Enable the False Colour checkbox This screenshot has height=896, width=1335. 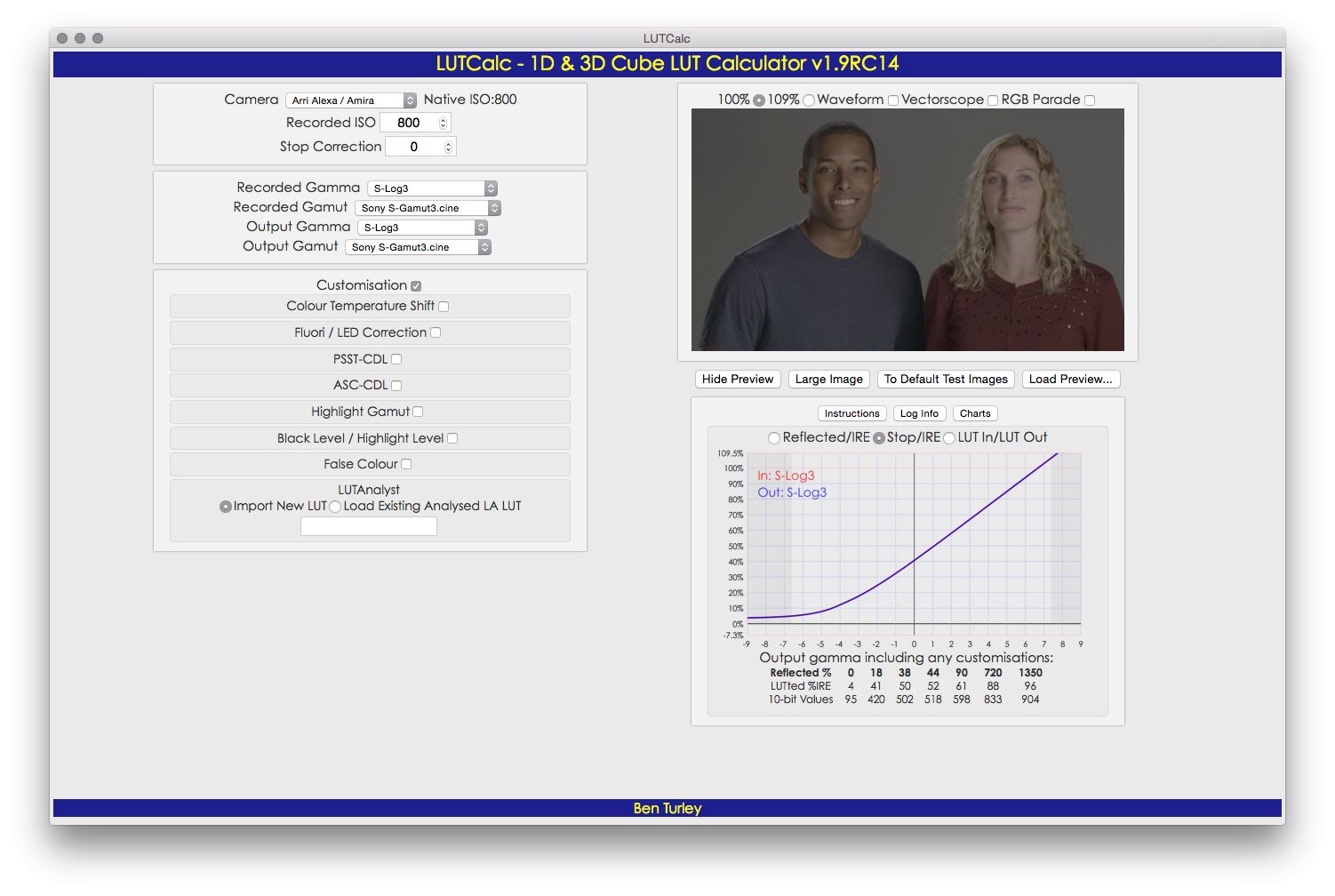[x=406, y=464]
